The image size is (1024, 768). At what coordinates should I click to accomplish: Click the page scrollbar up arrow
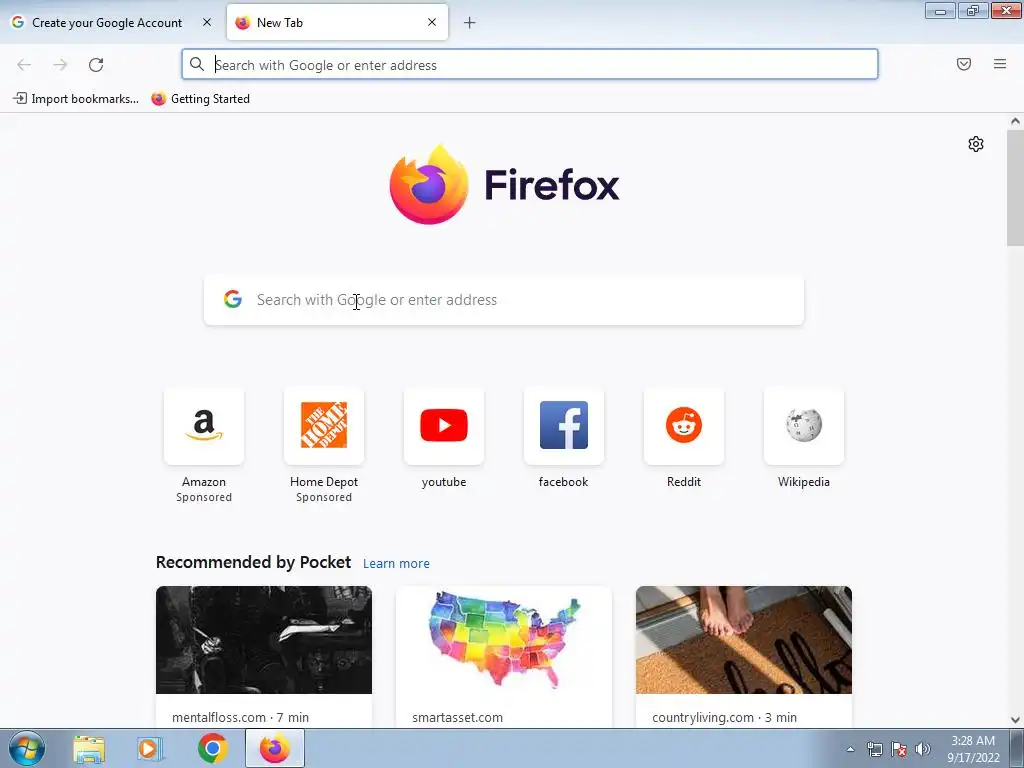[x=1015, y=121]
